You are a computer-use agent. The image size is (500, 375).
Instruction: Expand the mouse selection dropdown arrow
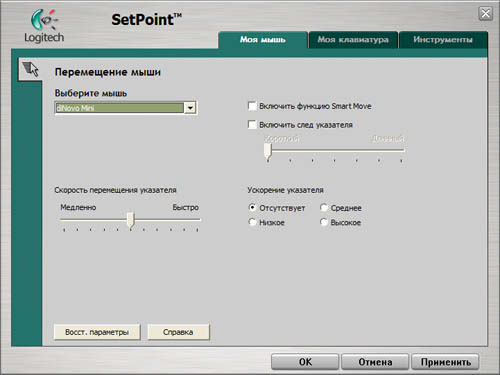click(190, 108)
